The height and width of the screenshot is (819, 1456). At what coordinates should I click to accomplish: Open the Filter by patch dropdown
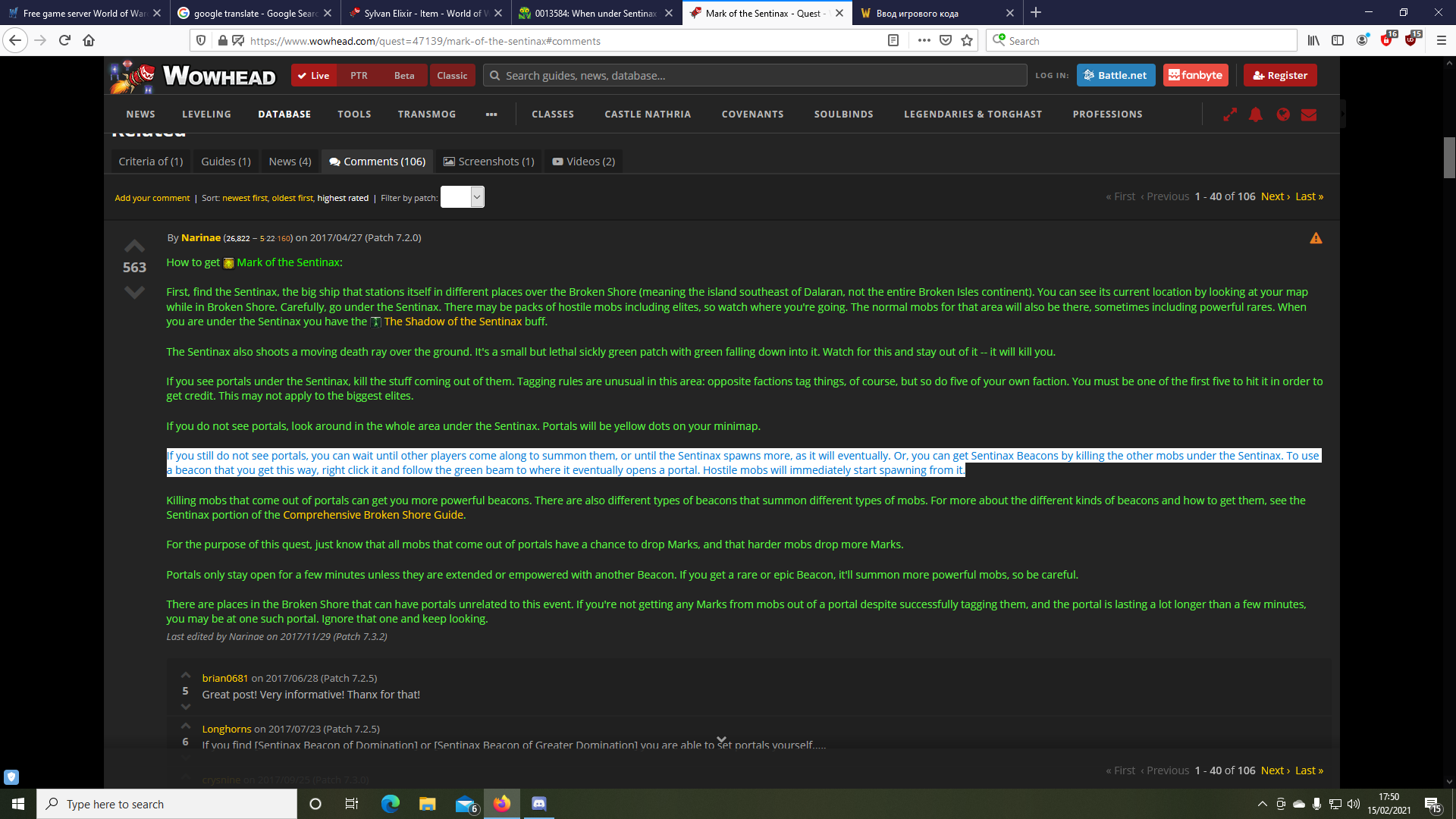click(463, 197)
